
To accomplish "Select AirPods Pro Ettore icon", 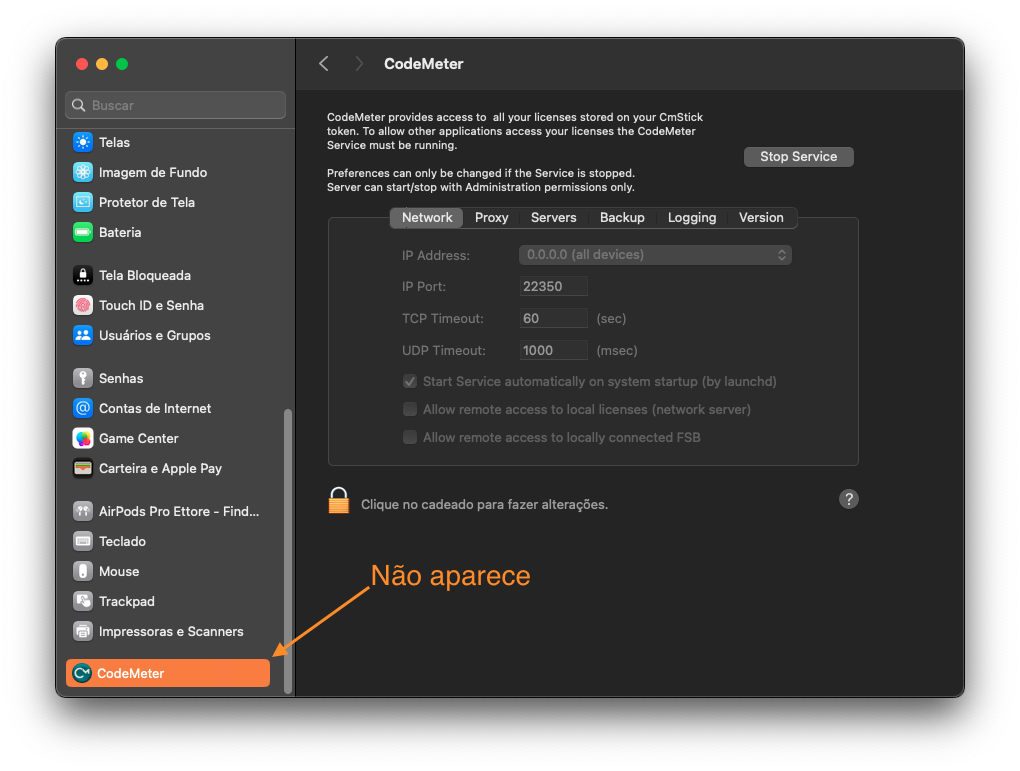I will 83,511.
